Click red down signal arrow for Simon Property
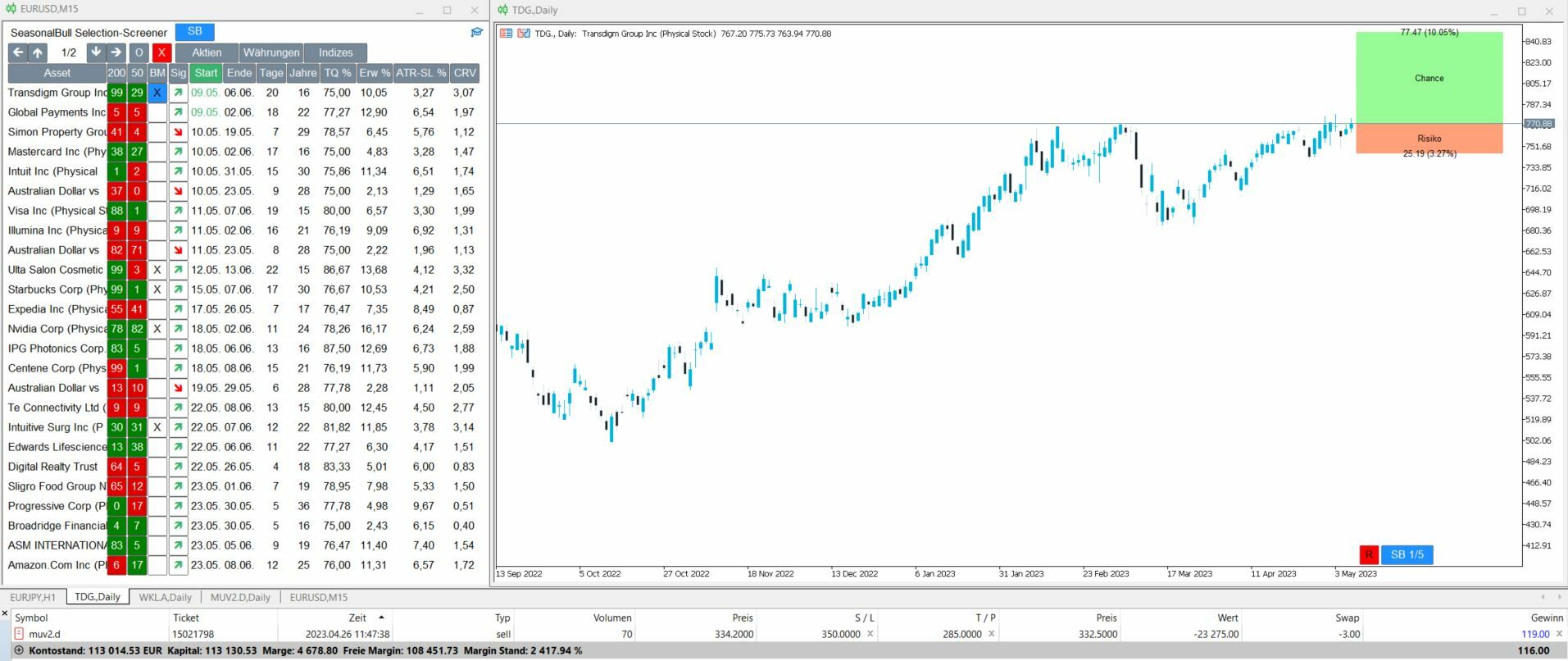This screenshot has width=1568, height=661. click(x=178, y=132)
